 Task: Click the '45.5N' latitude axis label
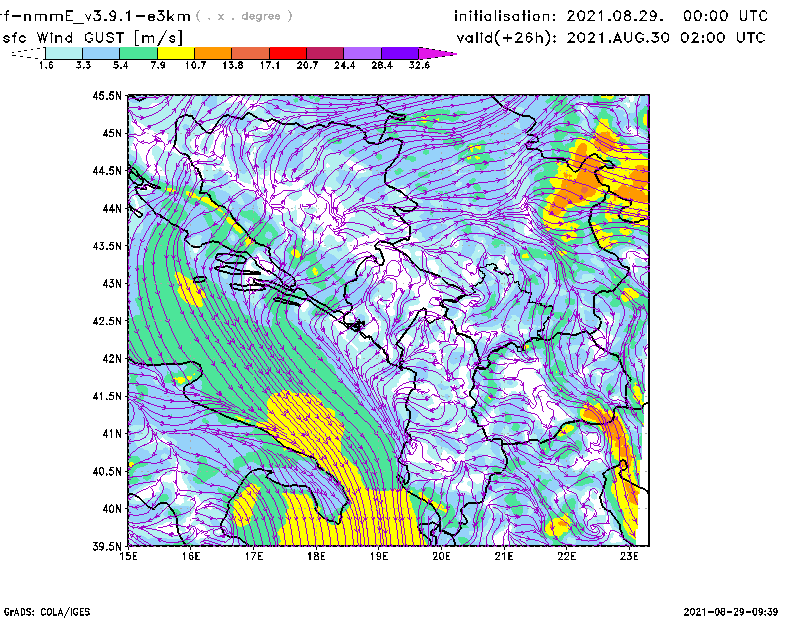click(x=107, y=95)
